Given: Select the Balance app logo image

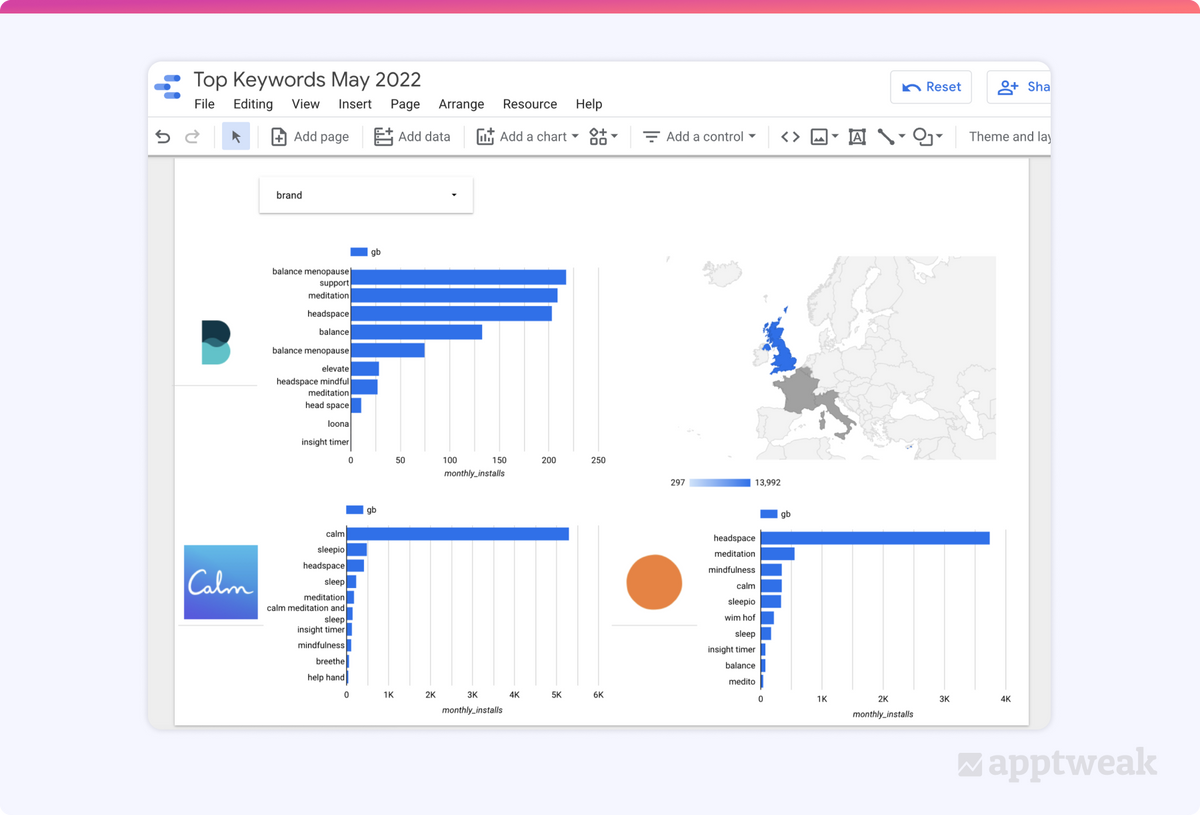Looking at the screenshot, I should (x=216, y=342).
